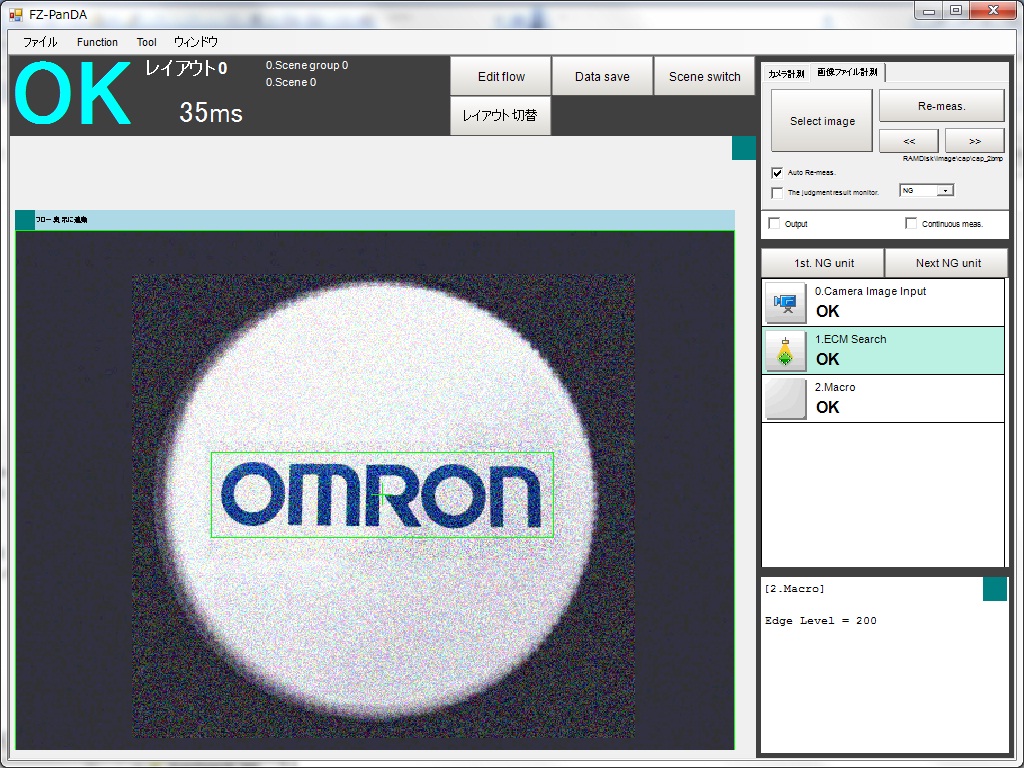Click the Macro unit icon
Image resolution: width=1024 pixels, height=768 pixels.
pos(786,398)
